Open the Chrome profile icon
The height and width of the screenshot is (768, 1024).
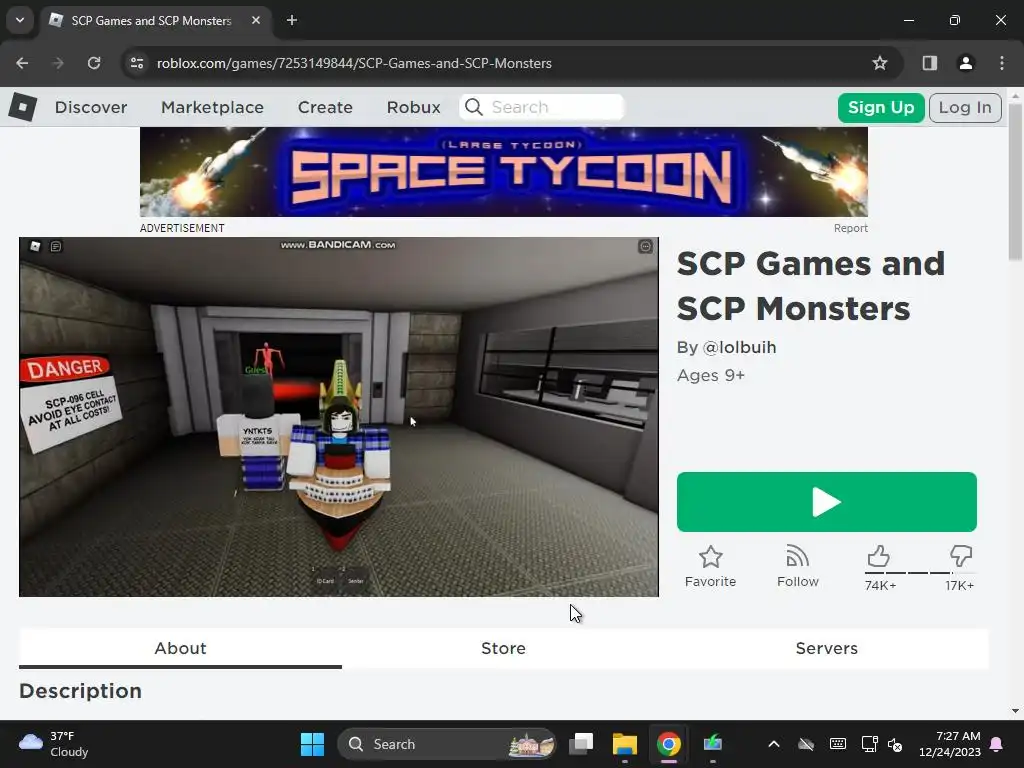(965, 63)
